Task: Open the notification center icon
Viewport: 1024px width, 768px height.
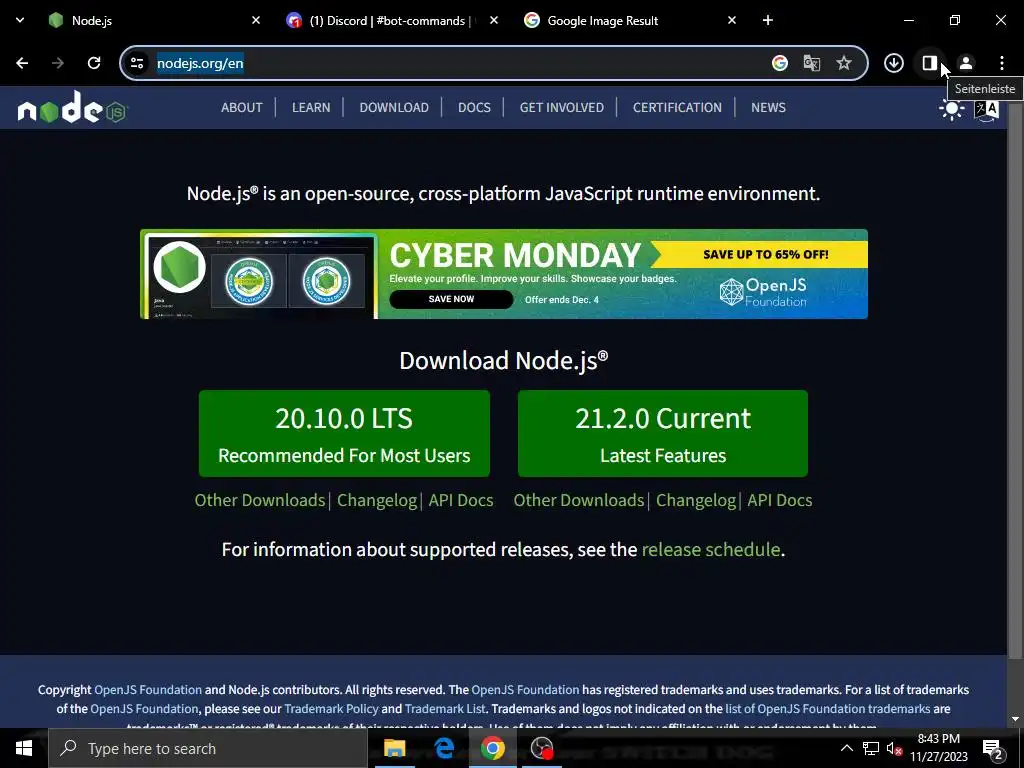Action: (993, 748)
